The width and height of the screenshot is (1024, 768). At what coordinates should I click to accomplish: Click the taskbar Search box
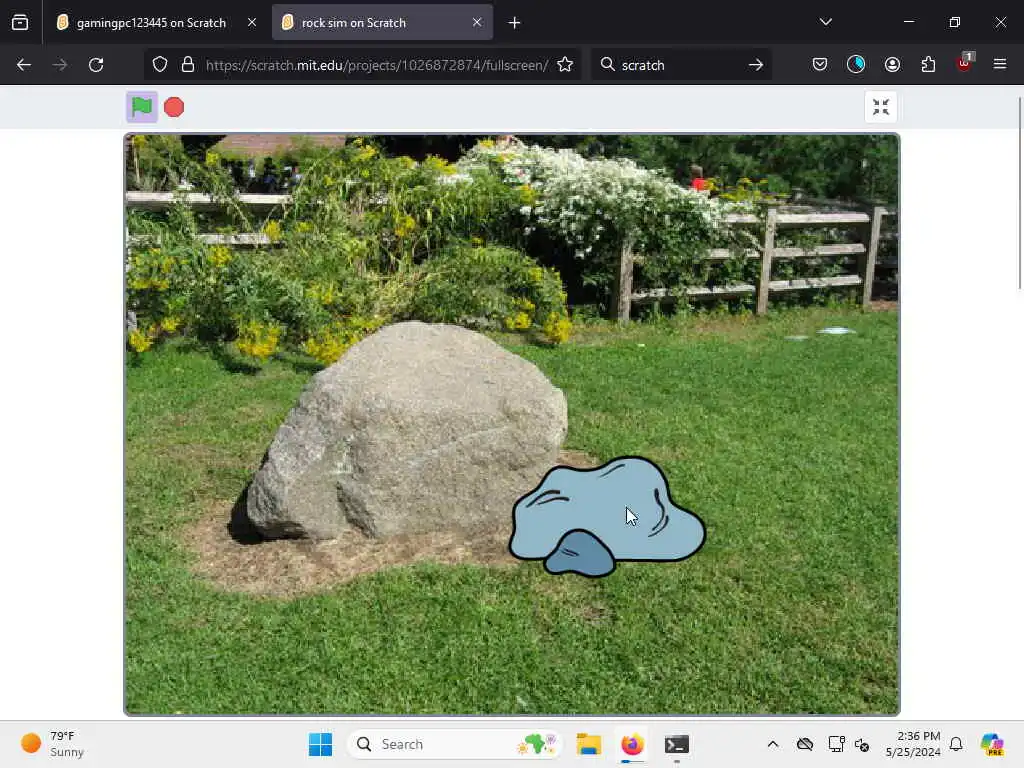click(455, 744)
